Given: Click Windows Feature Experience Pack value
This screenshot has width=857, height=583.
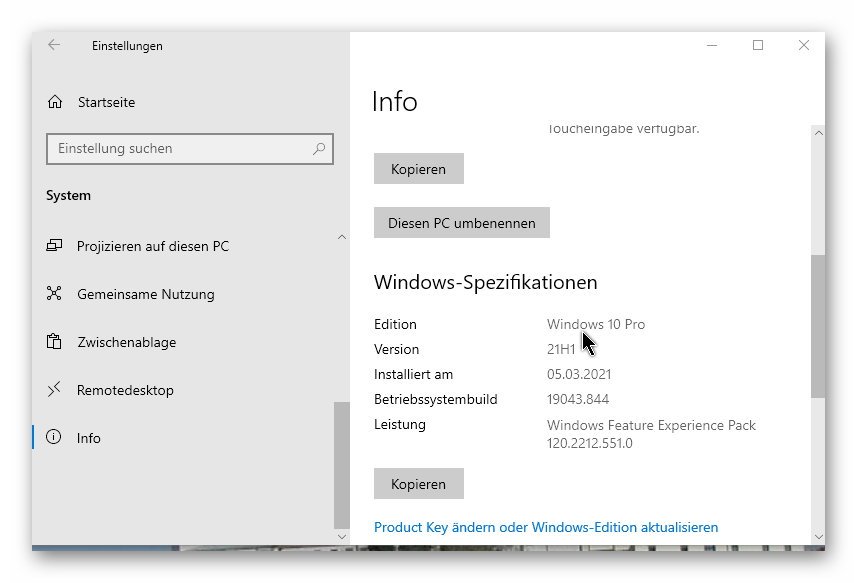Looking at the screenshot, I should pos(651,434).
